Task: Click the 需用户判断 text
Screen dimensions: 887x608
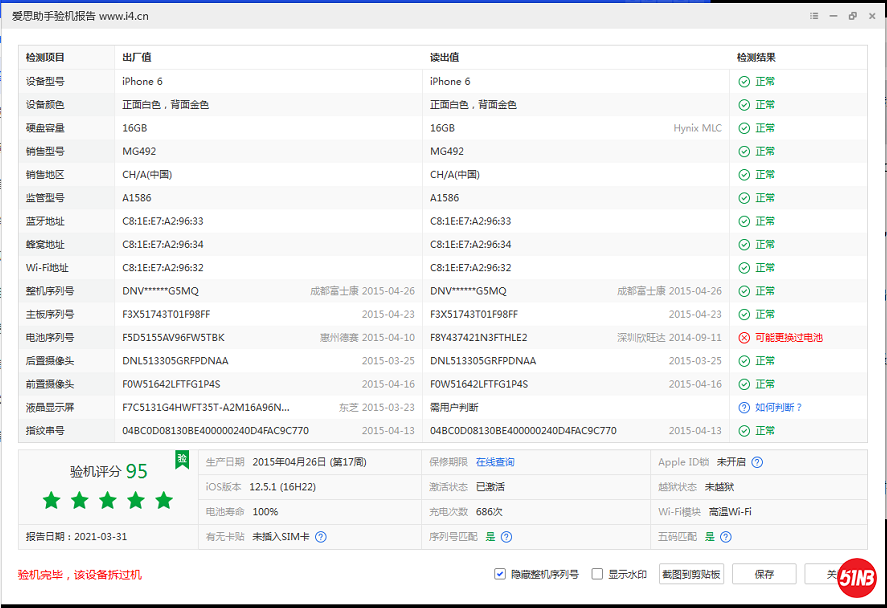Action: pos(454,407)
